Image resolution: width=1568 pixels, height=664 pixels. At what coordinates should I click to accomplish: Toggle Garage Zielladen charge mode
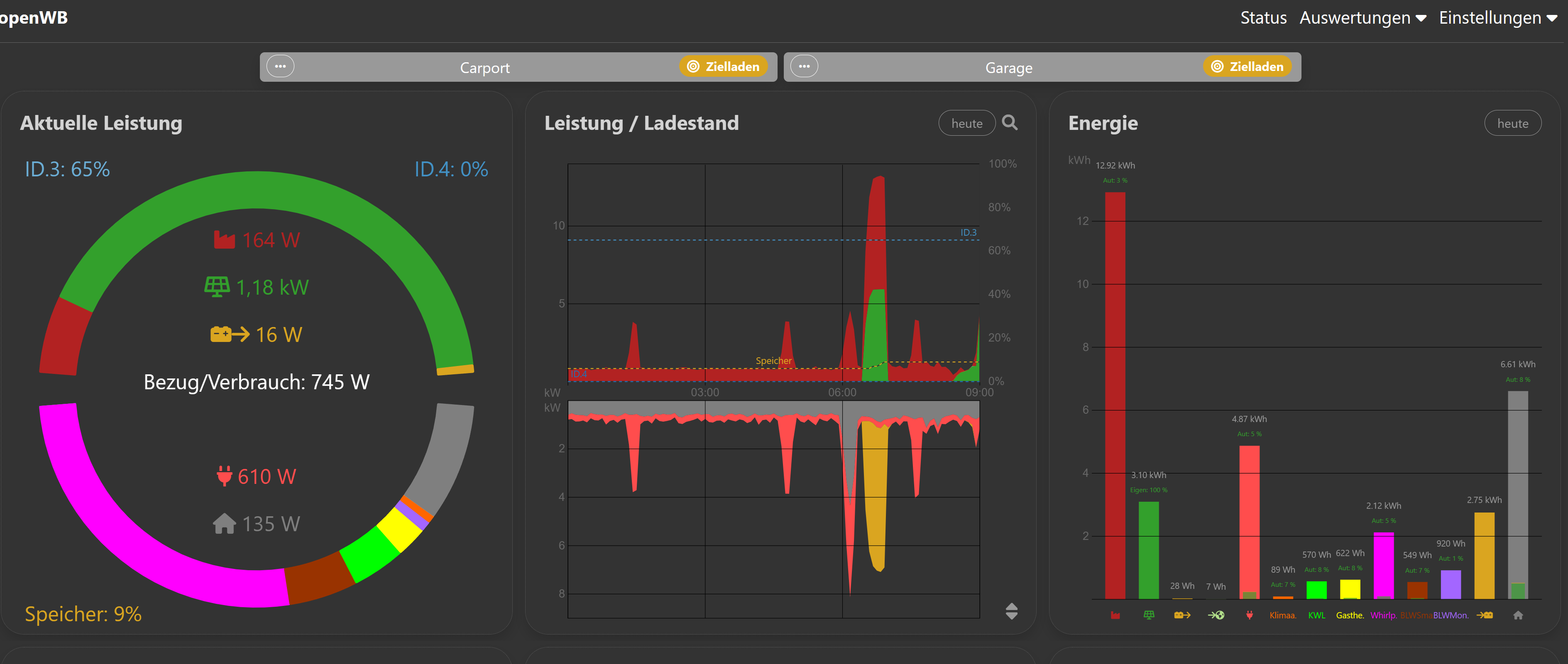pyautogui.click(x=1247, y=66)
